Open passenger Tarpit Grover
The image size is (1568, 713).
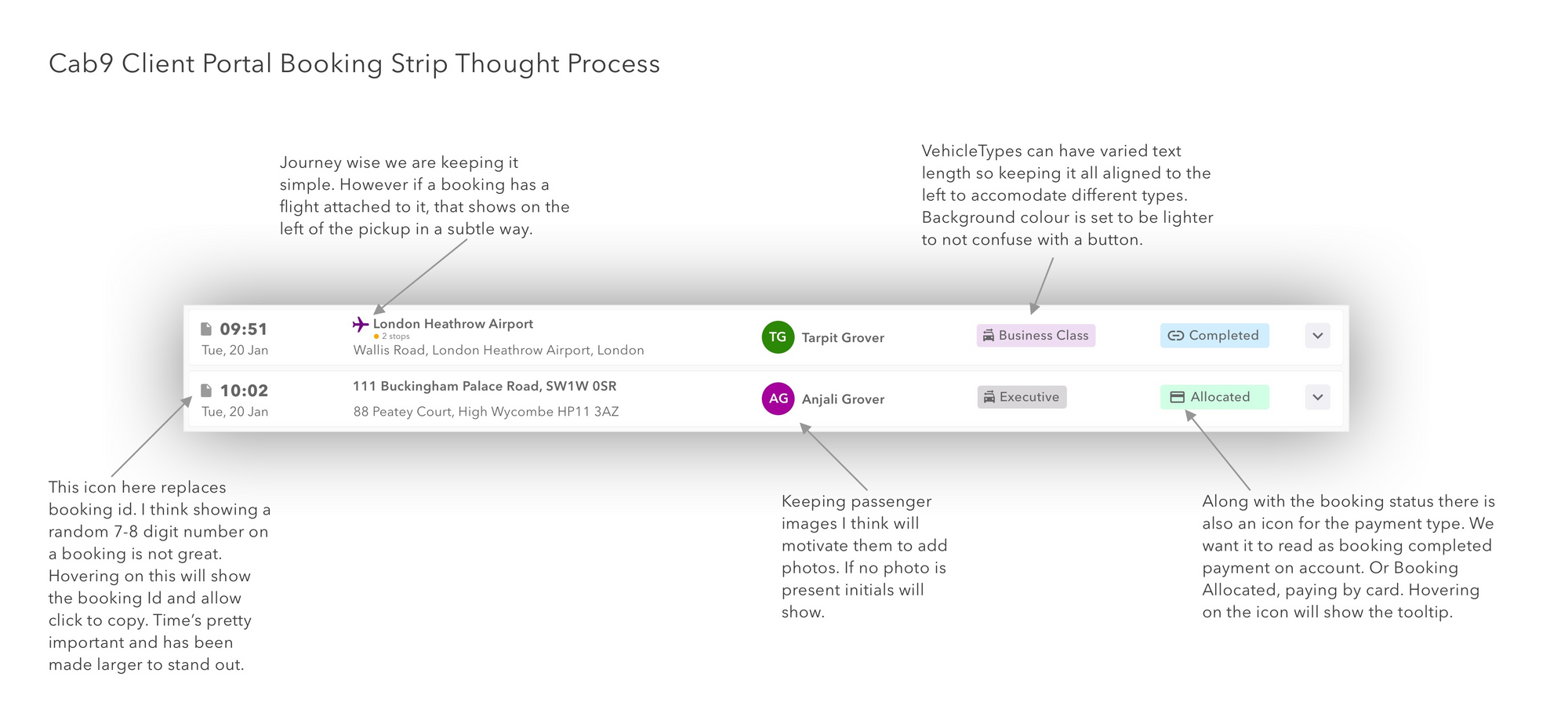[843, 338]
